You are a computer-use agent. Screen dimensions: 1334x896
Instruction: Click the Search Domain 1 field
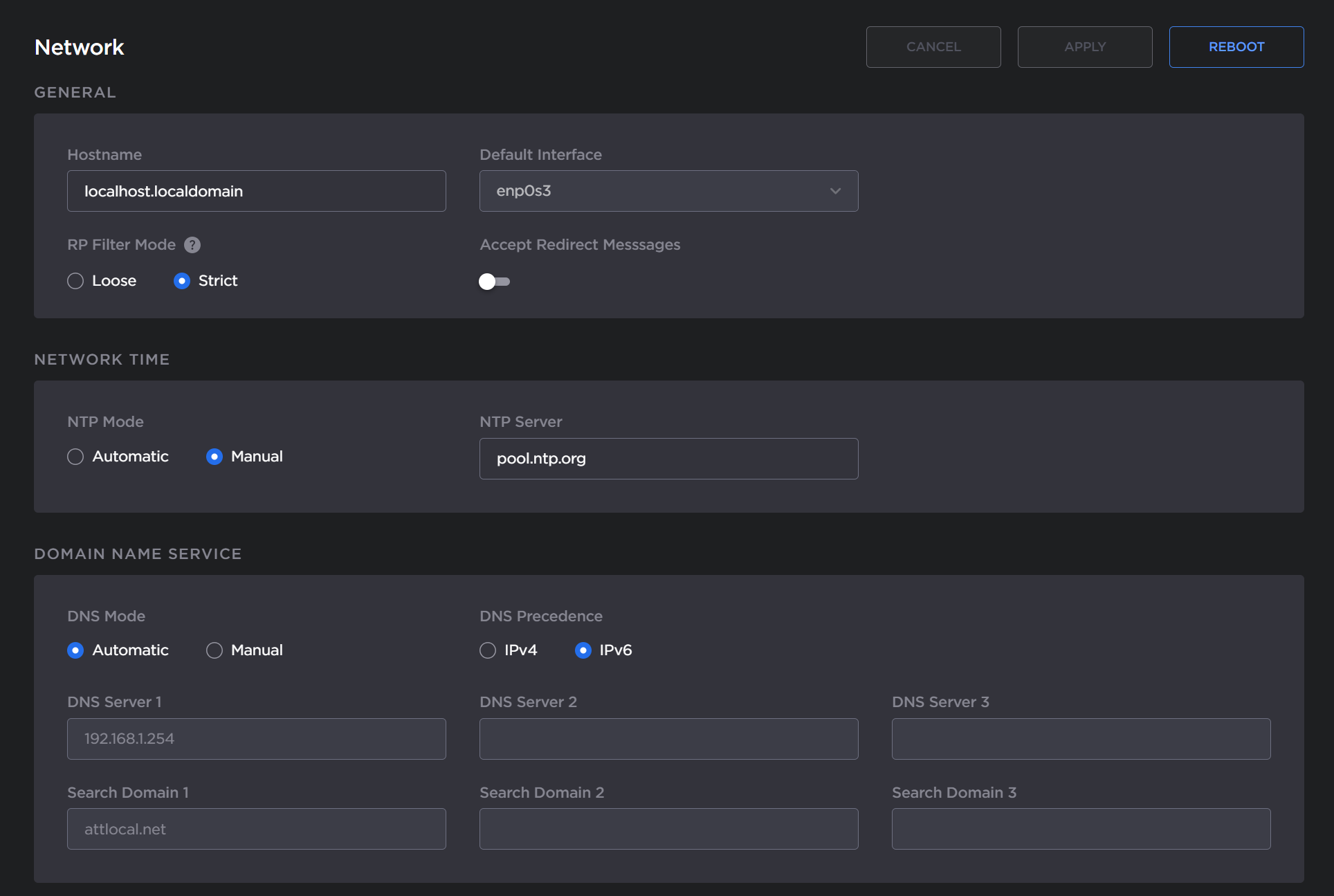point(256,829)
